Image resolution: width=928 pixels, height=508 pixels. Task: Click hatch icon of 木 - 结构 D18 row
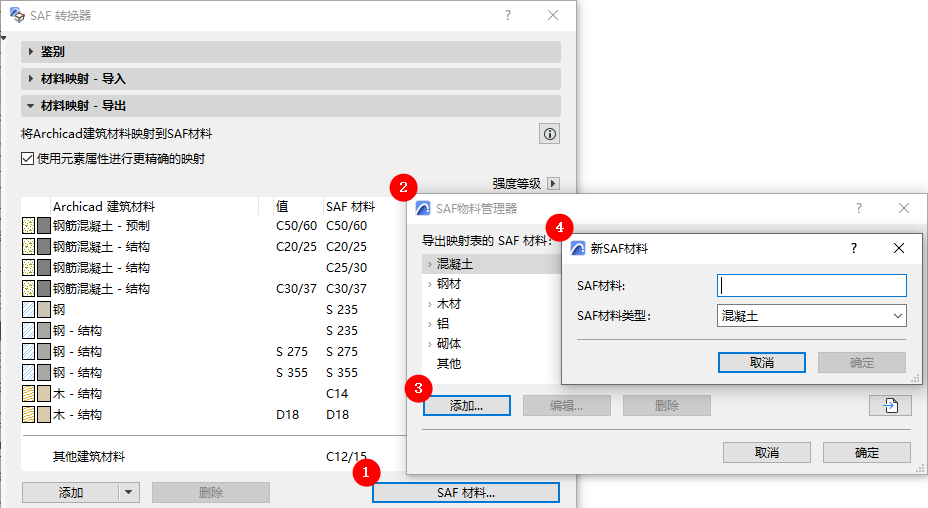(x=28, y=414)
